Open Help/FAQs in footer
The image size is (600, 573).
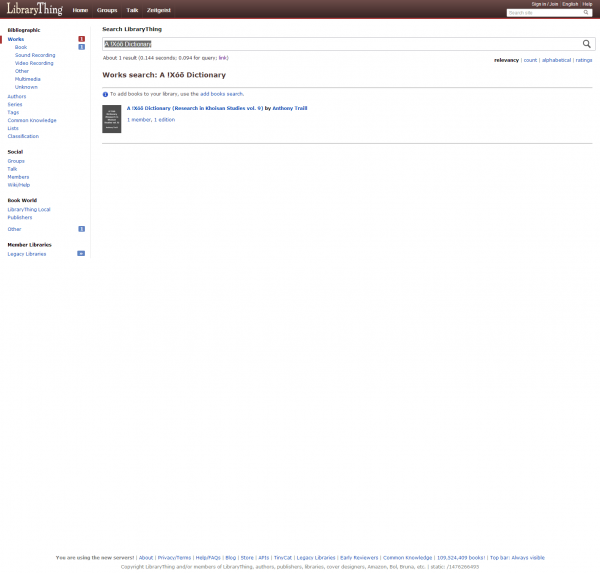tap(208, 558)
